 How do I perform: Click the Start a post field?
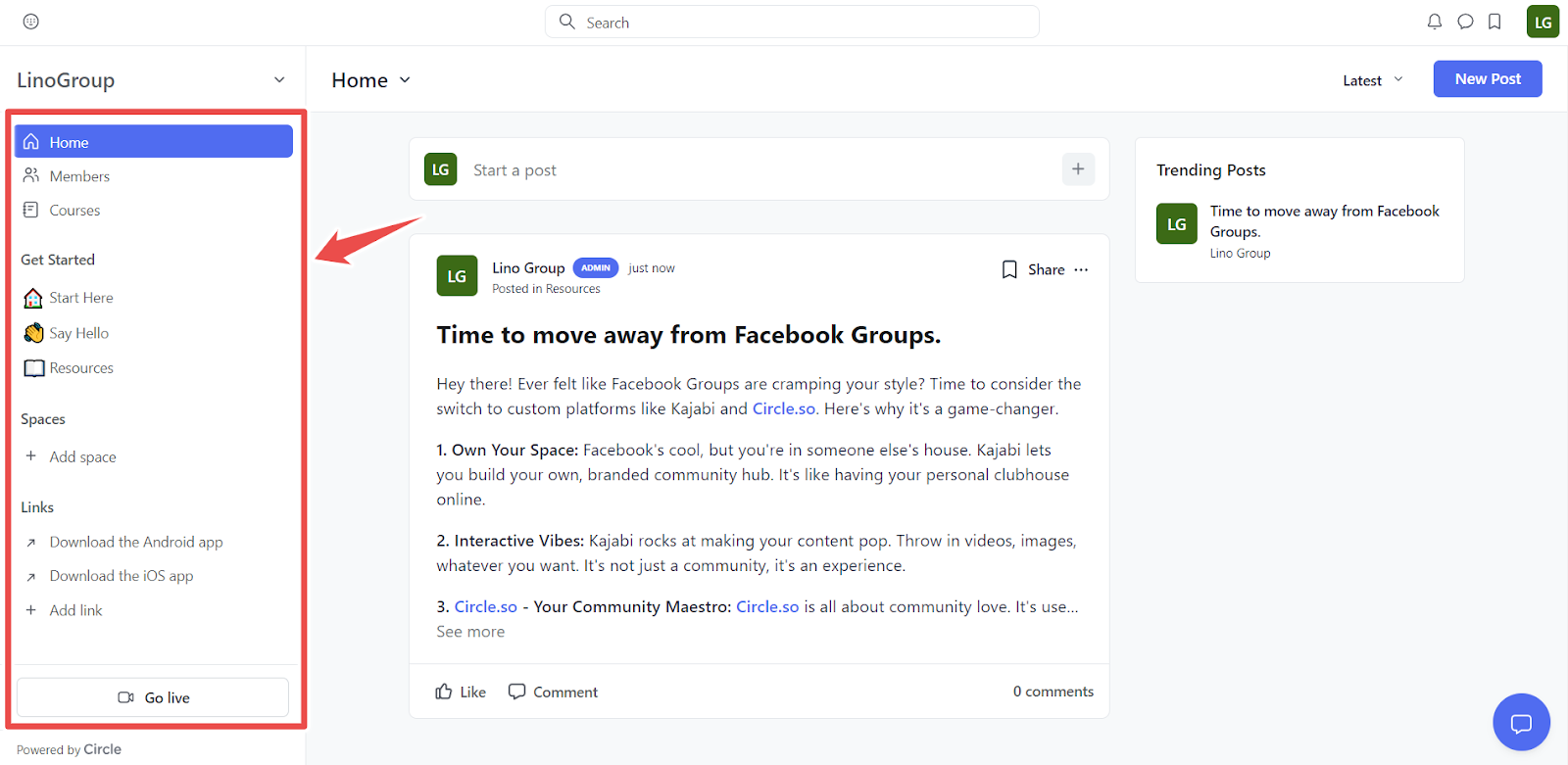coord(759,169)
